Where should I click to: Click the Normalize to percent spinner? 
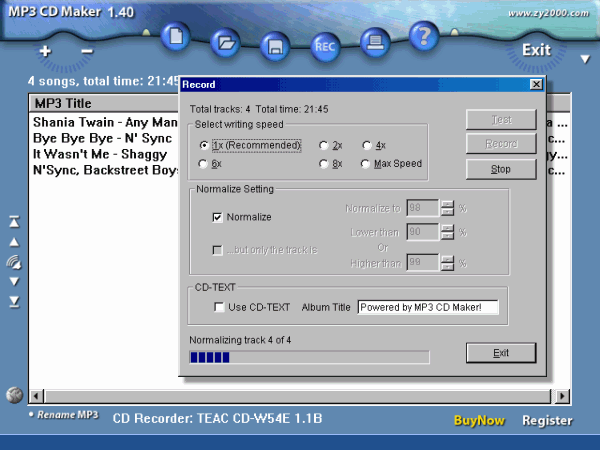pos(447,208)
